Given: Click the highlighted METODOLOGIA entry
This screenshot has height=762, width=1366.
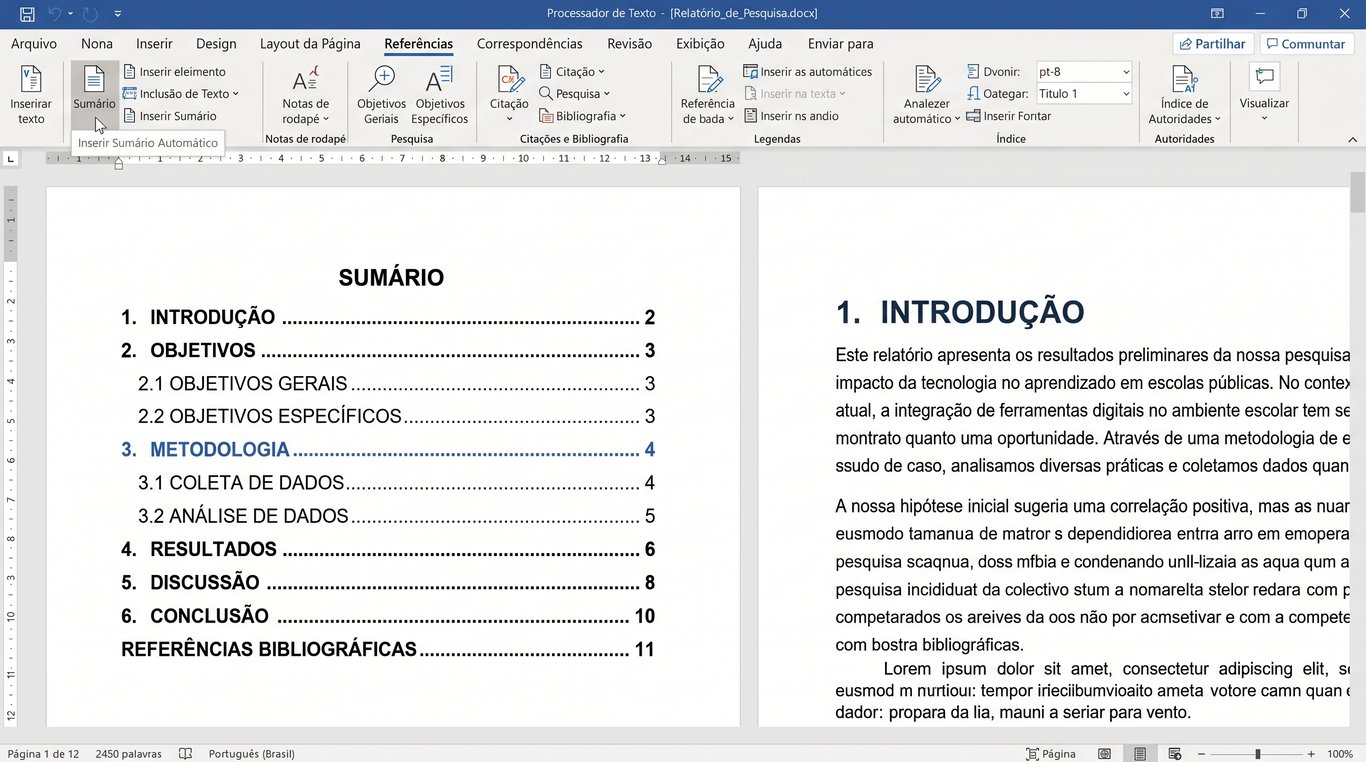Looking at the screenshot, I should [x=388, y=450].
